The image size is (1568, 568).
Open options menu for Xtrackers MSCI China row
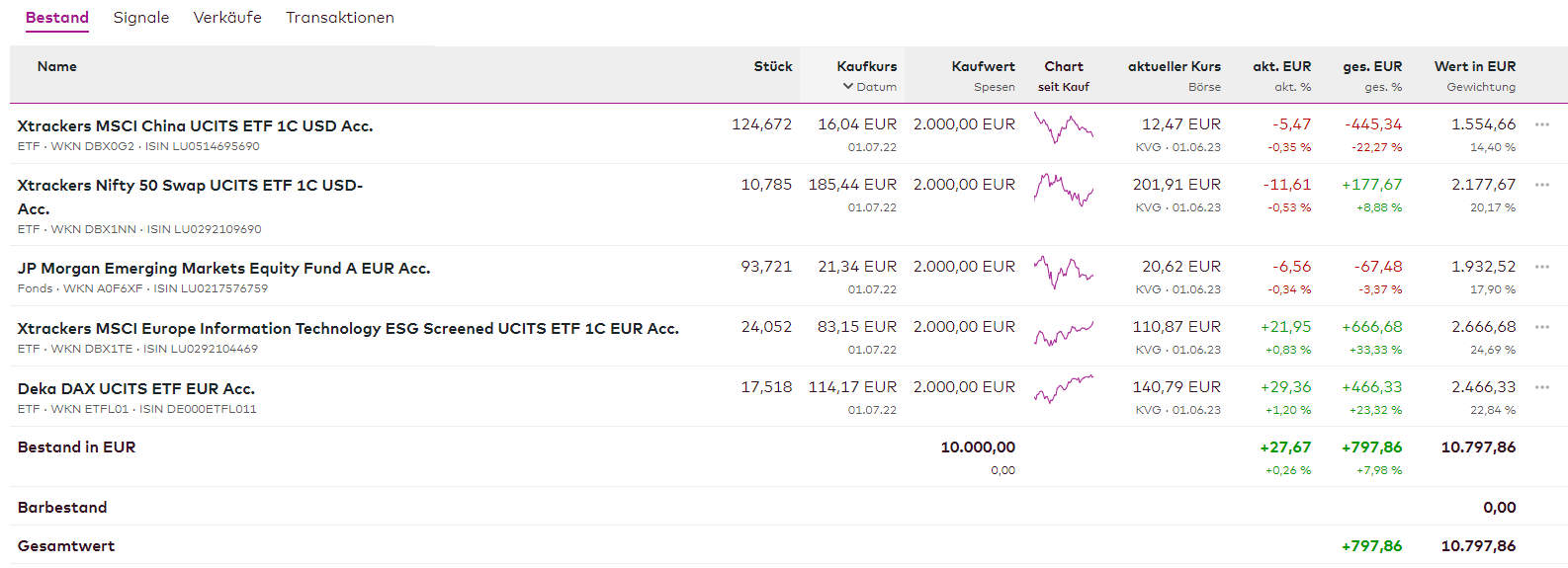coord(1541,124)
